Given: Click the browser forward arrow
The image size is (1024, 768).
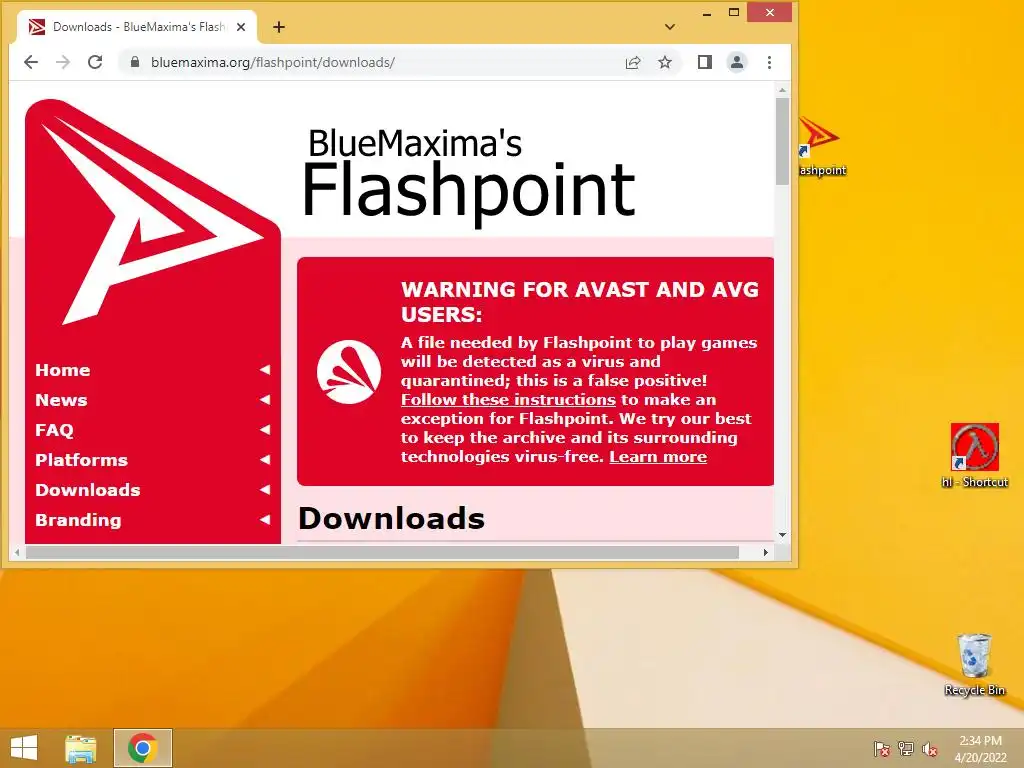Looking at the screenshot, I should 63,62.
